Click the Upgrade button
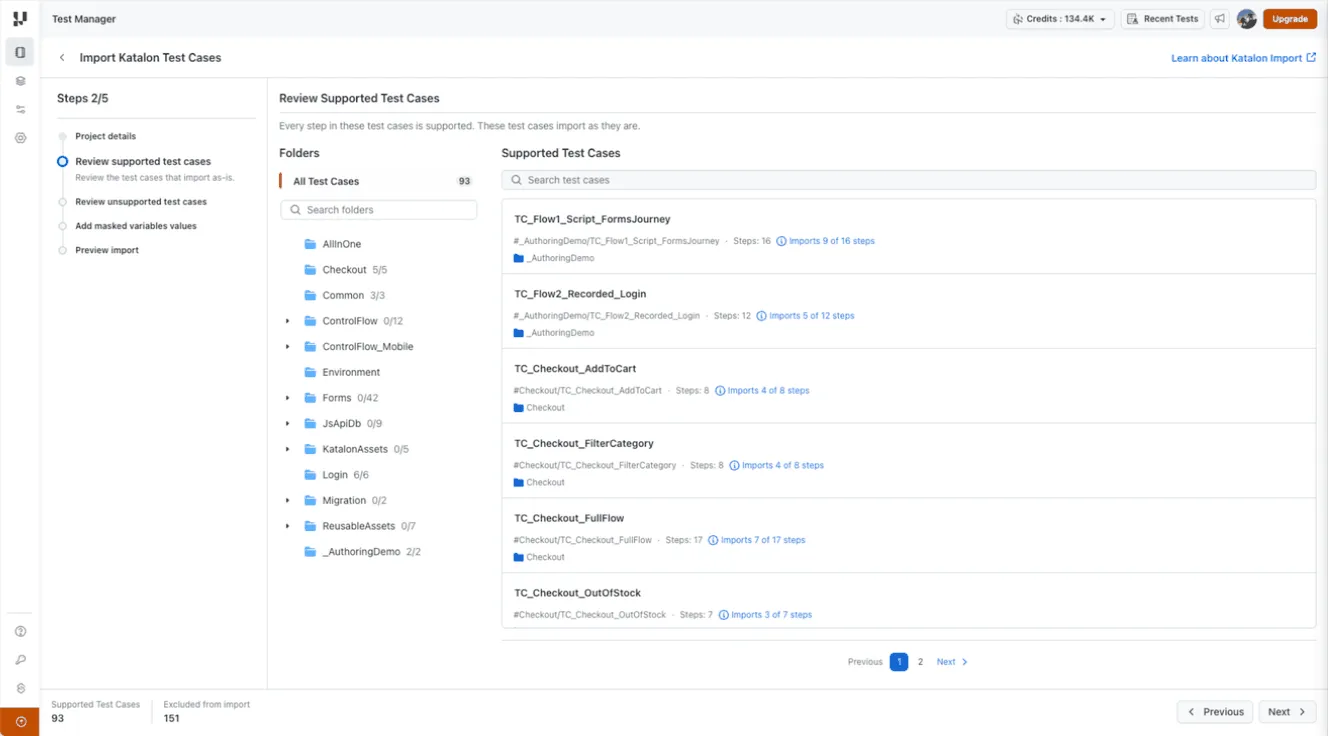The image size is (1328, 736). click(1290, 19)
